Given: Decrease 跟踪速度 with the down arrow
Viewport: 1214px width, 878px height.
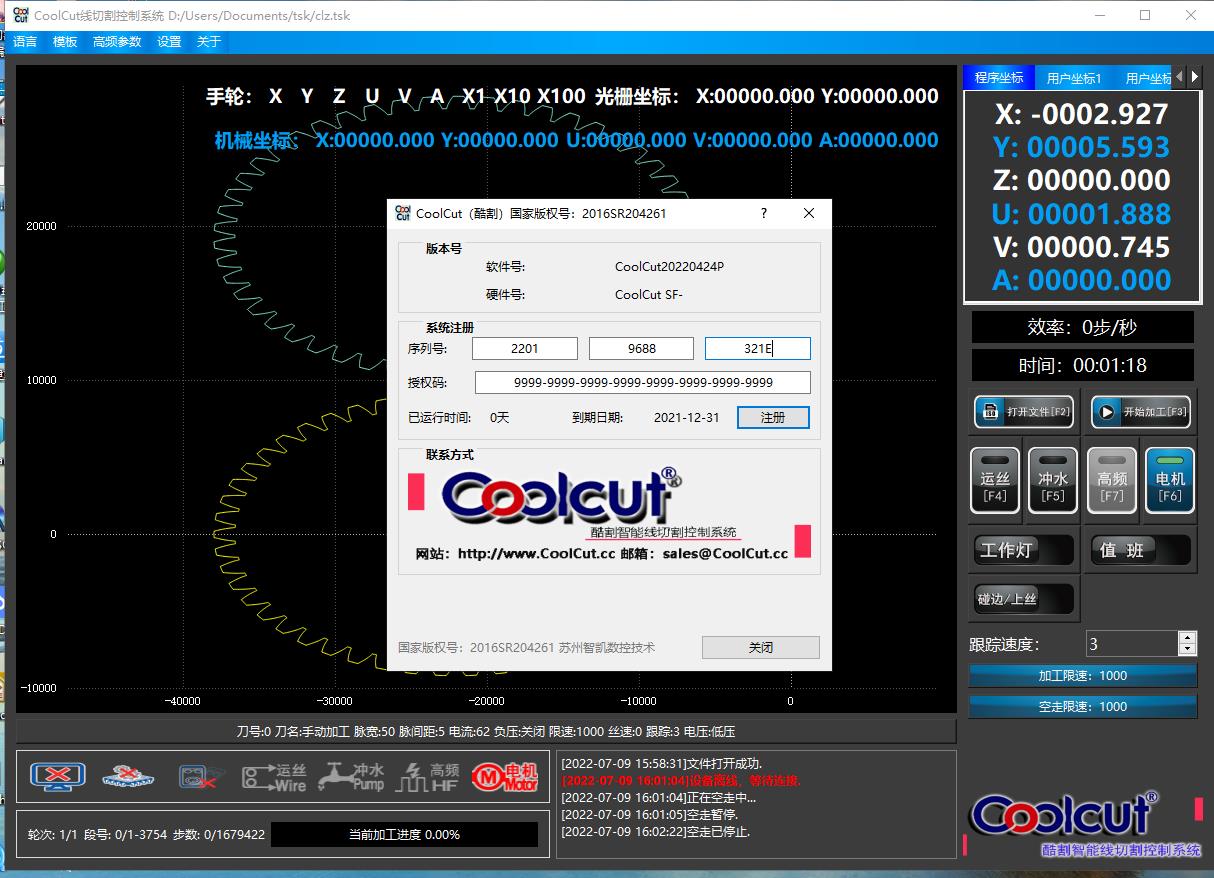Looking at the screenshot, I should pyautogui.click(x=1187, y=650).
